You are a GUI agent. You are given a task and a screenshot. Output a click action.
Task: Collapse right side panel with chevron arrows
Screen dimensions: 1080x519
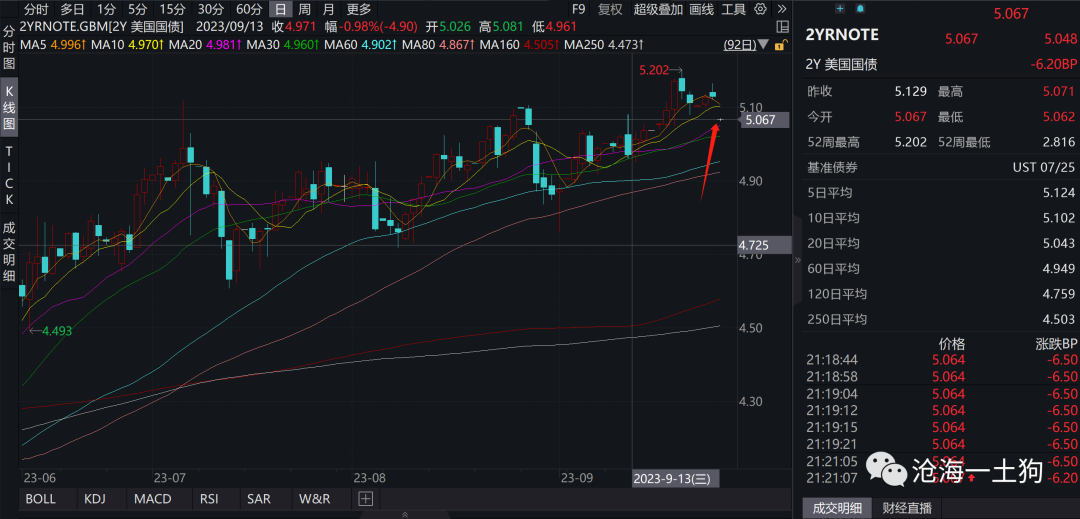coord(797,259)
